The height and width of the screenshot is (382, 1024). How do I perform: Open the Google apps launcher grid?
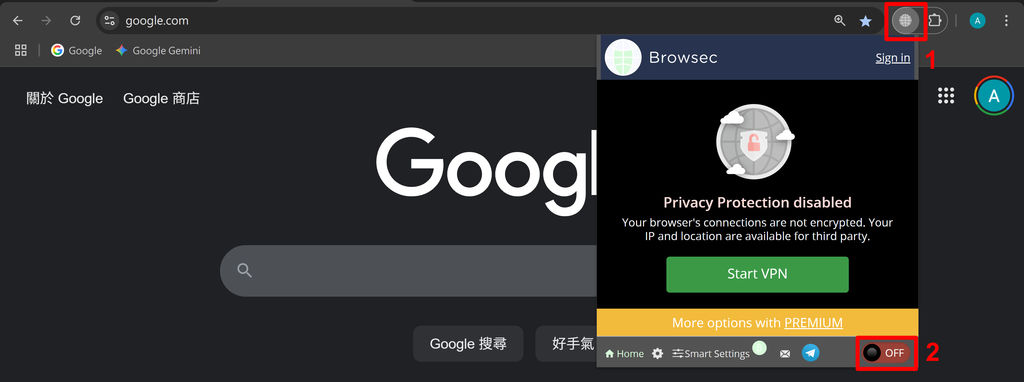(x=946, y=96)
